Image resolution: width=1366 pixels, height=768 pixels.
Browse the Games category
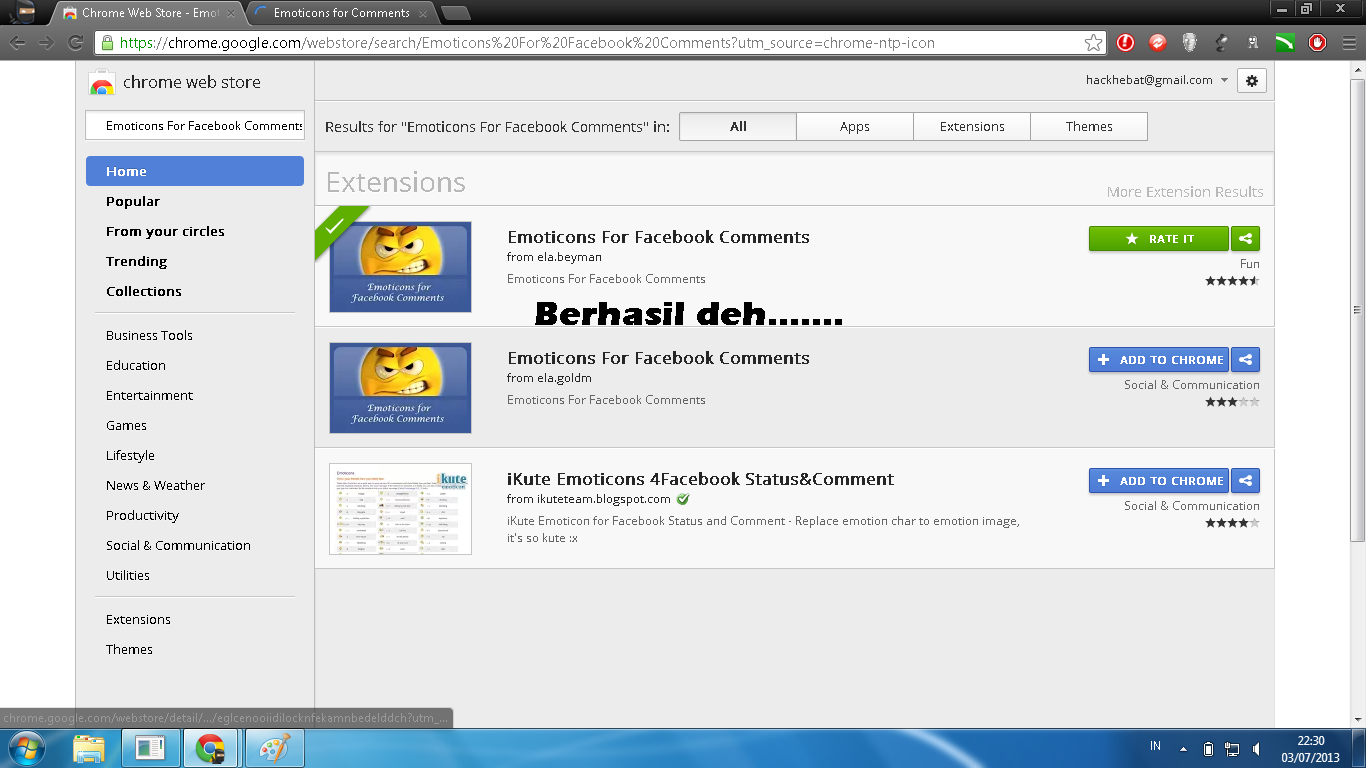click(126, 425)
